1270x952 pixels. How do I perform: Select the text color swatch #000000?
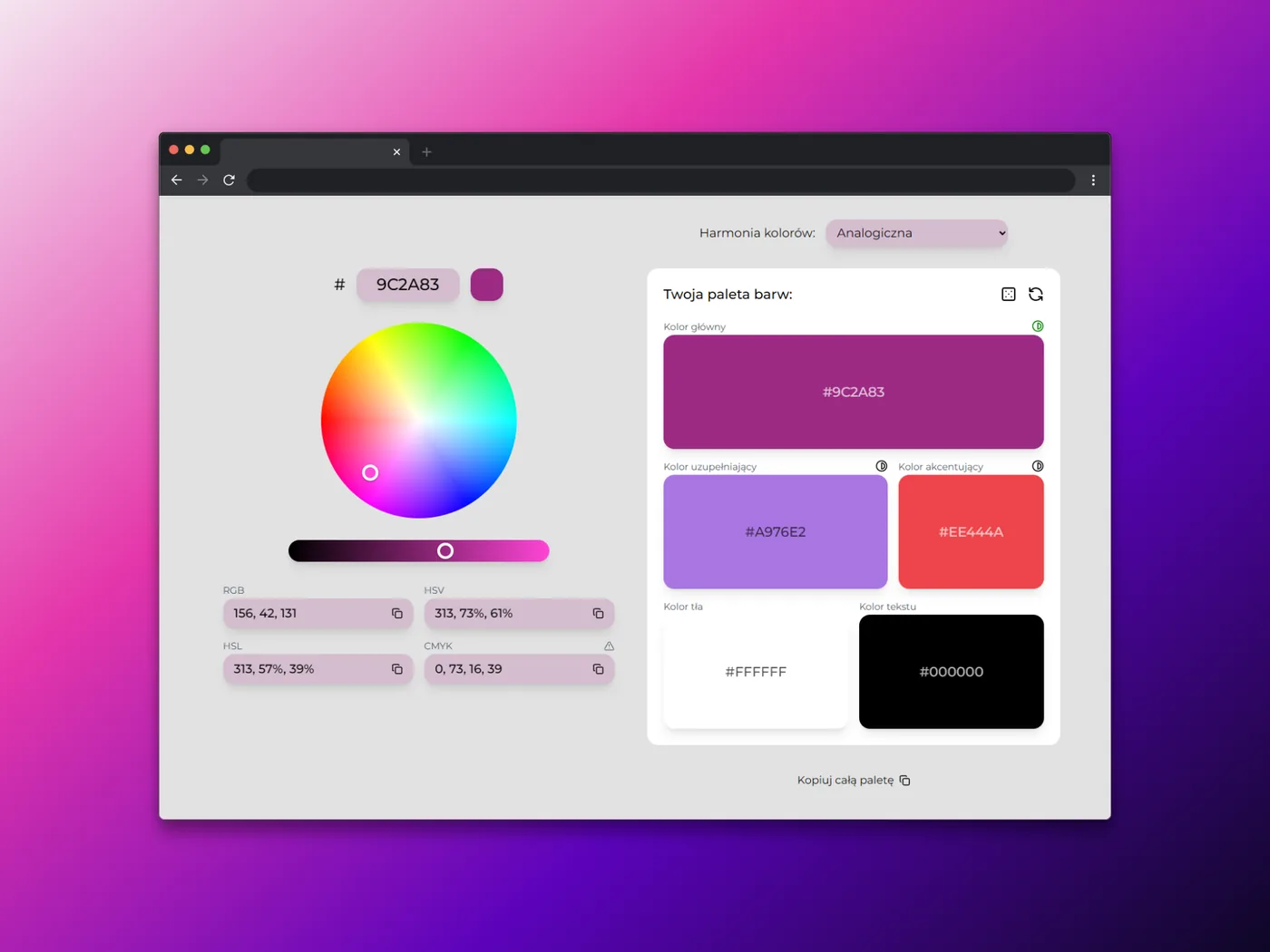point(952,672)
